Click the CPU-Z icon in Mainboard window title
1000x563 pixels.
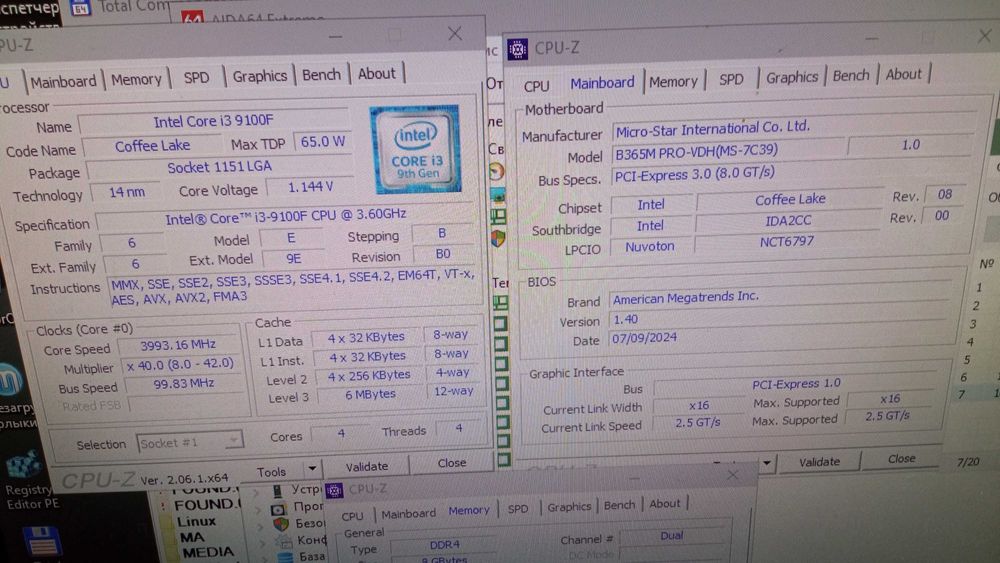pyautogui.click(x=517, y=49)
